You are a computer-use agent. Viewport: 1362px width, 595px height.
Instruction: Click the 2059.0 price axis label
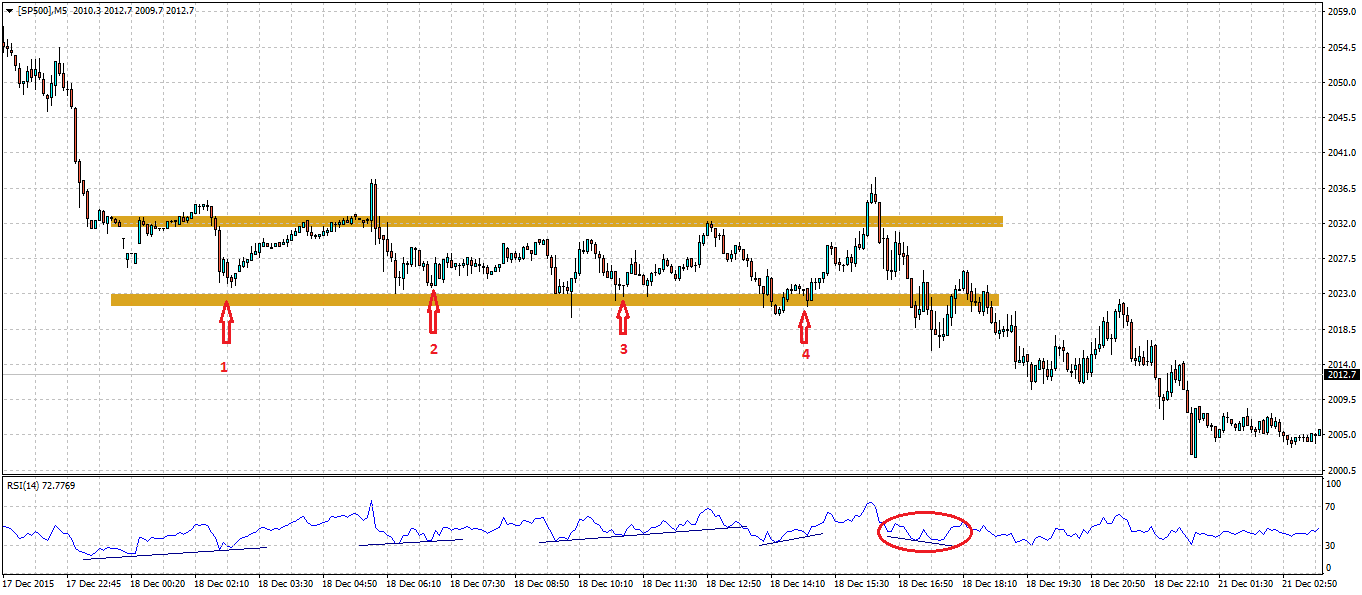coord(1340,12)
